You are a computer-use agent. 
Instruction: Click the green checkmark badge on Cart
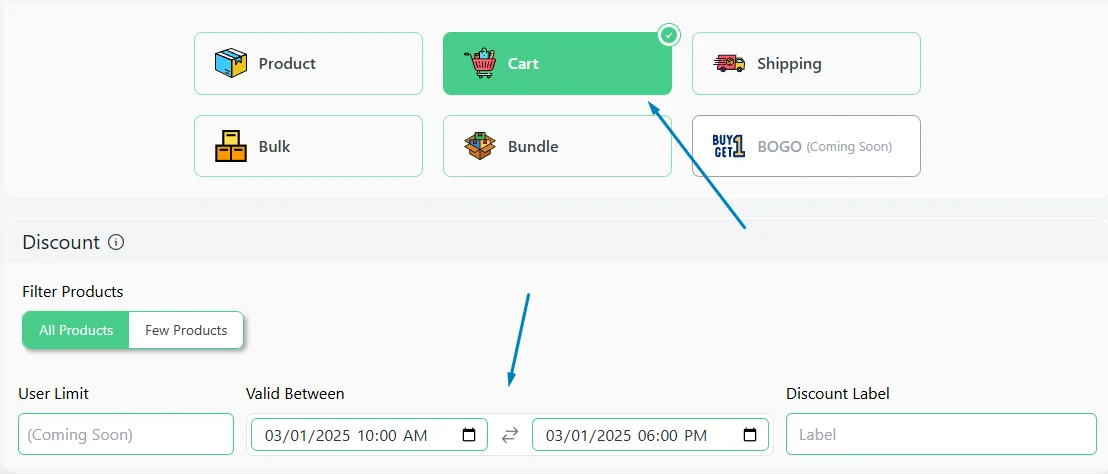tap(669, 35)
